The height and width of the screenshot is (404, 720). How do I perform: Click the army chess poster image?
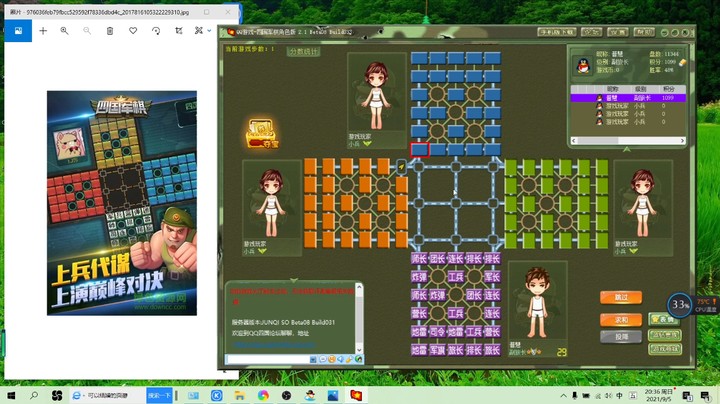122,203
